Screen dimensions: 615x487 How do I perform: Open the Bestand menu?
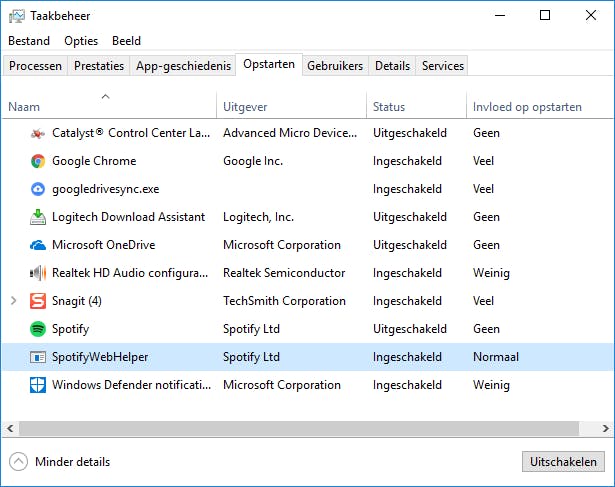tap(29, 41)
